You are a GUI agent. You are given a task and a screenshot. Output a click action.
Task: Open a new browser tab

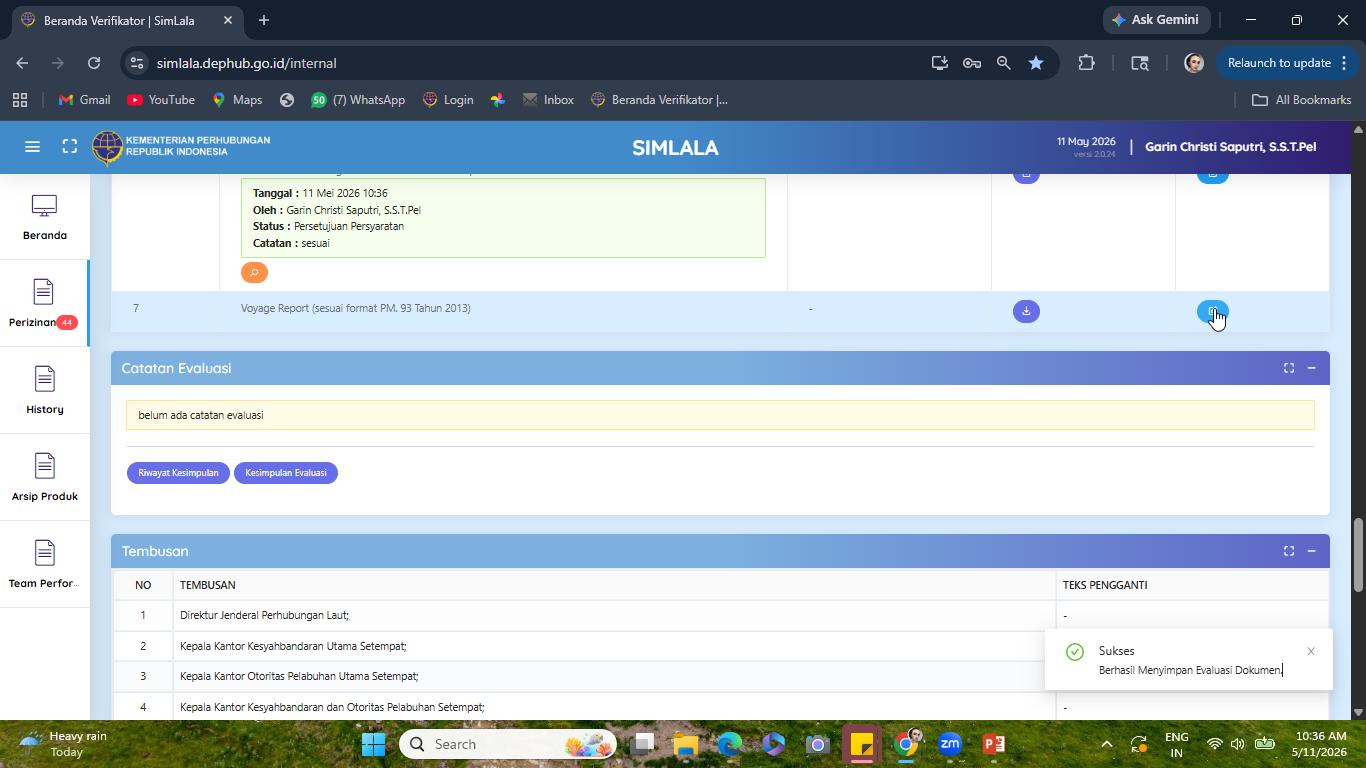click(x=264, y=20)
